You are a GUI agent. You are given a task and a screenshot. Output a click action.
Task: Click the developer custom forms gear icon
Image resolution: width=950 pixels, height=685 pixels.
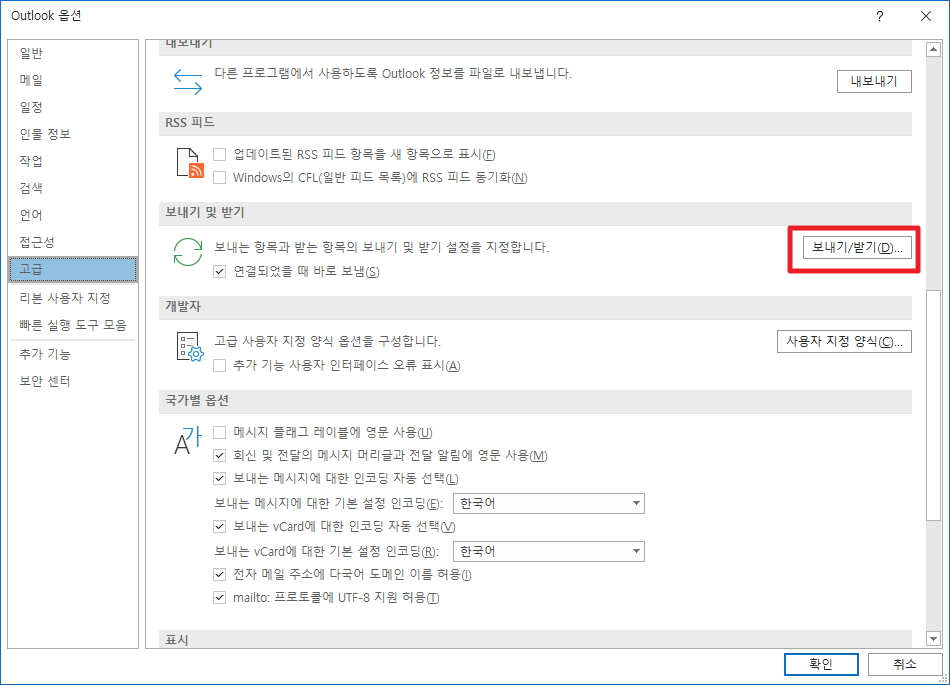pos(190,346)
